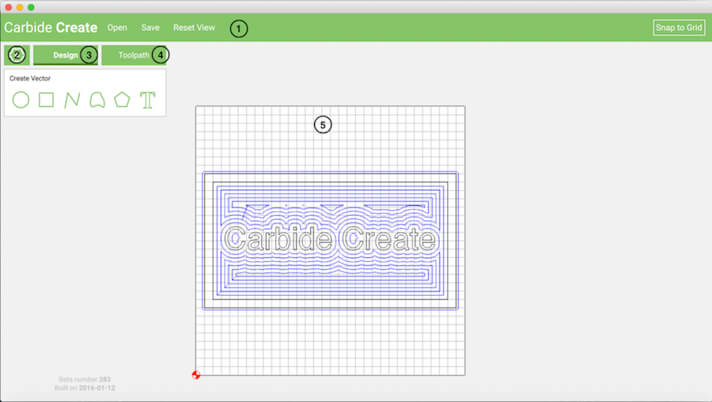Select the Circle vector tool
712x402 pixels.
pyautogui.click(x=20, y=99)
